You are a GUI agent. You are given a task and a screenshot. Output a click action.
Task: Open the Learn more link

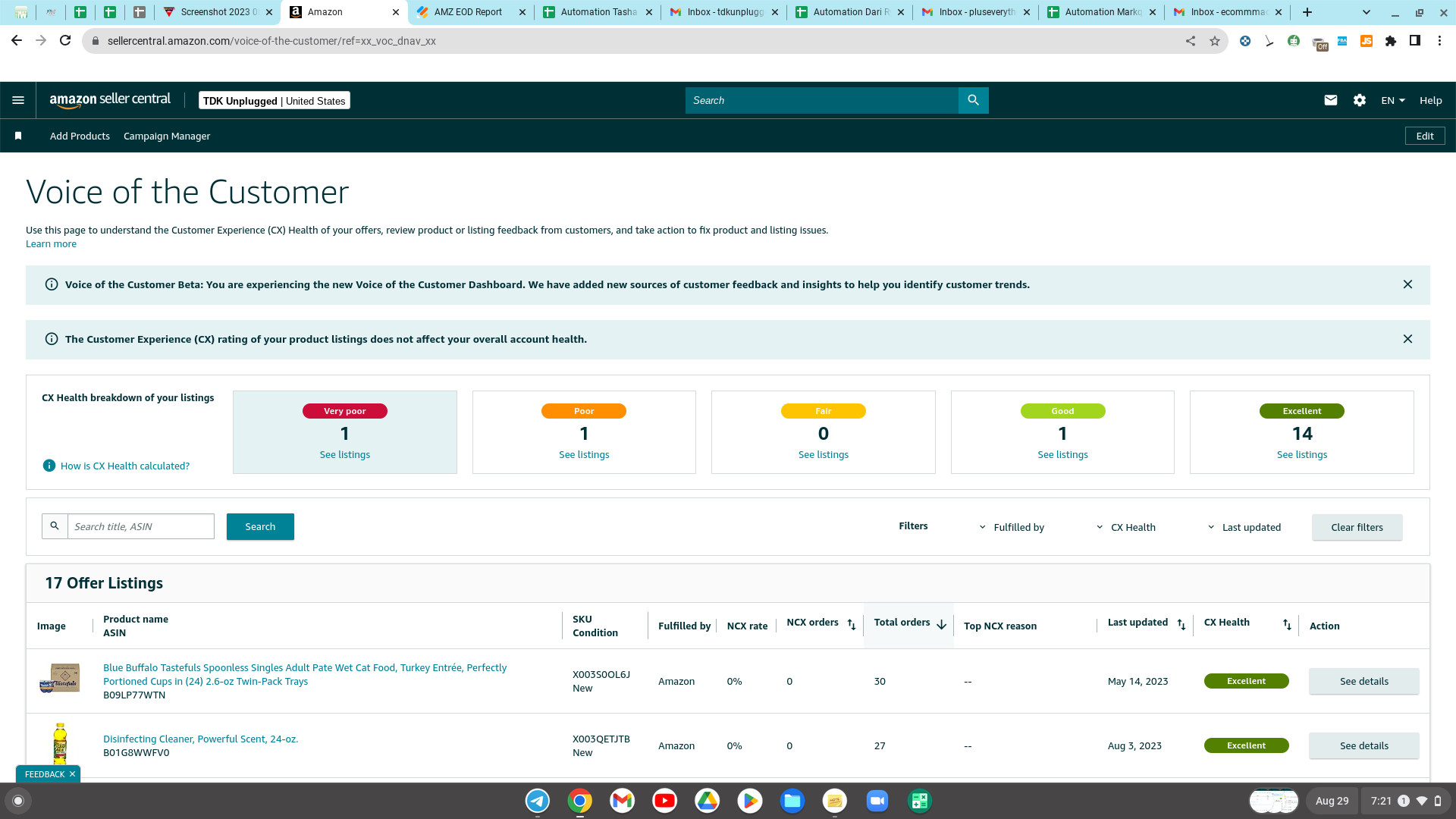tap(51, 243)
